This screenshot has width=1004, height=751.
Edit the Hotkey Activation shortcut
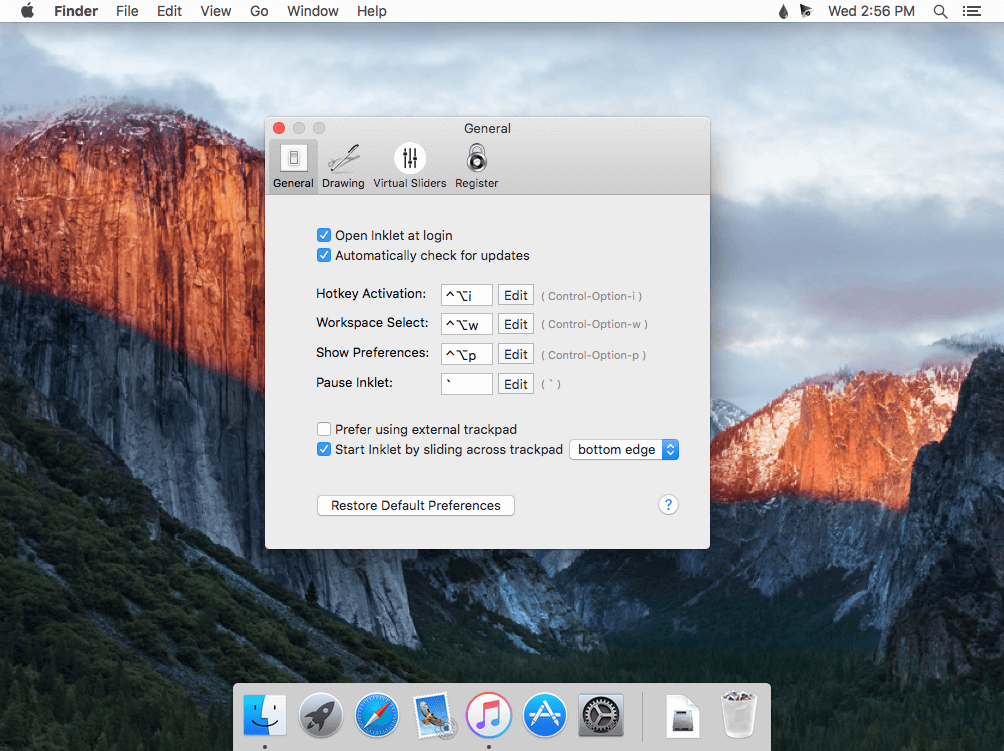[x=516, y=295]
